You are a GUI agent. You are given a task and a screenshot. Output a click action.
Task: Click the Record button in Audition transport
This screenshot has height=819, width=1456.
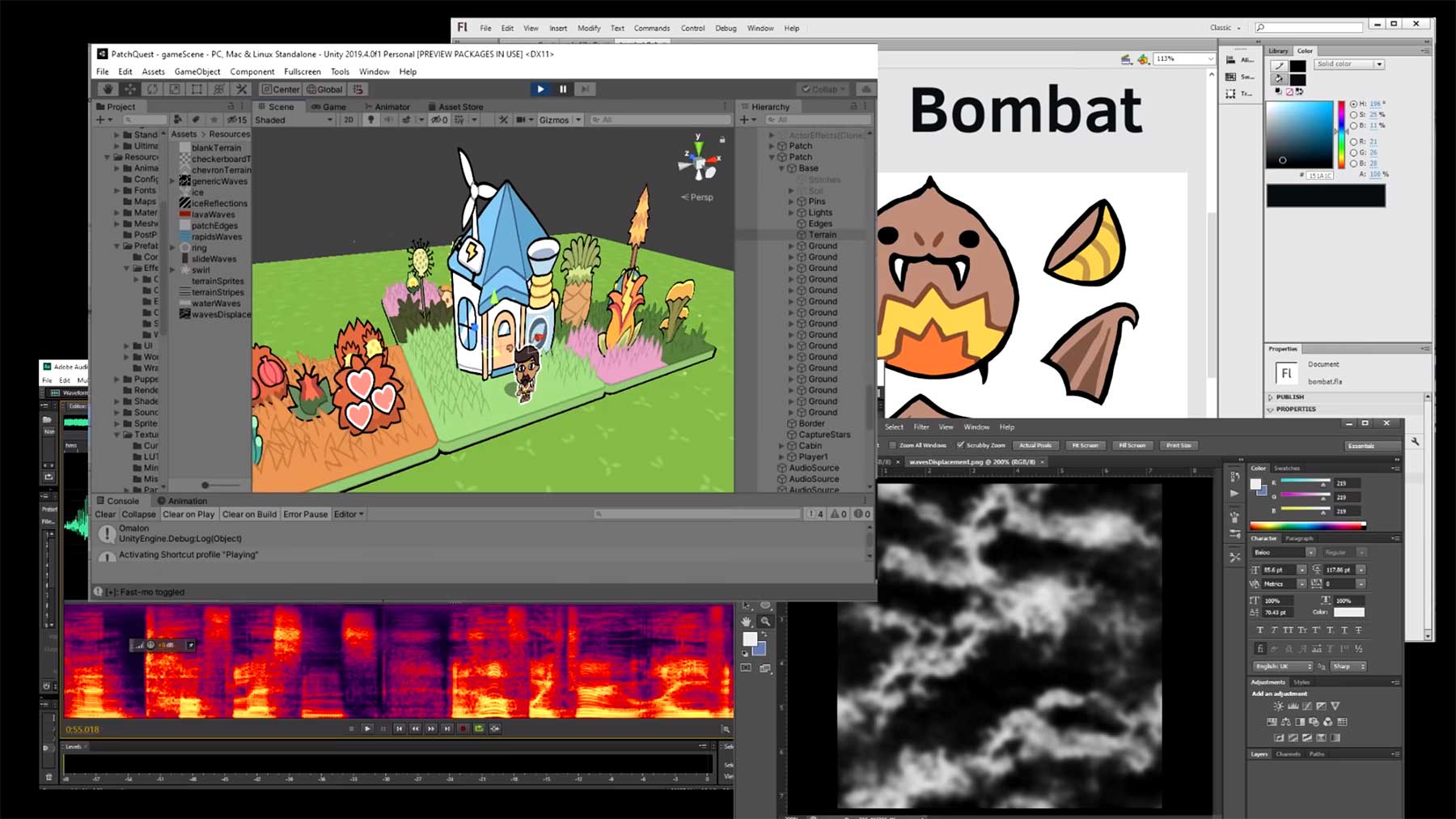pyautogui.click(x=463, y=728)
